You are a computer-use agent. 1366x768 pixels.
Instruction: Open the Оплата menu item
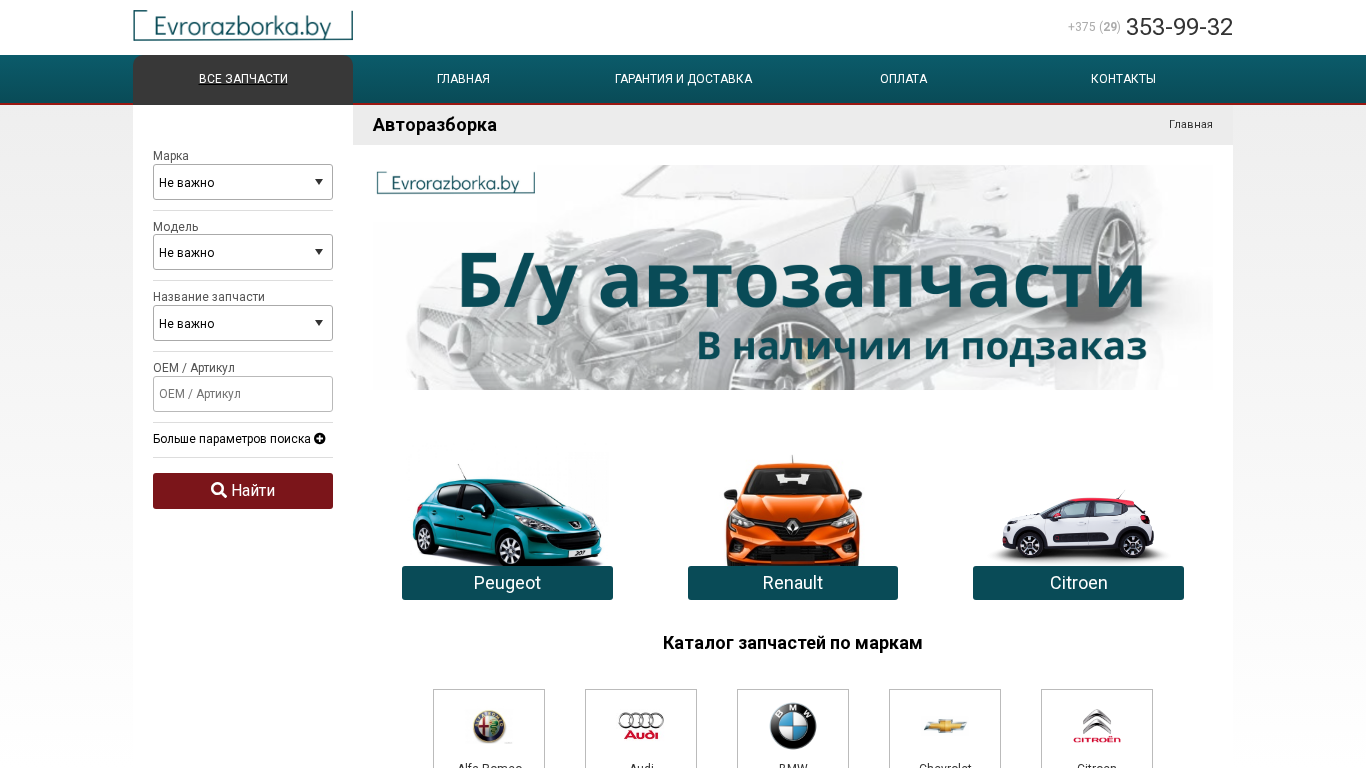903,79
